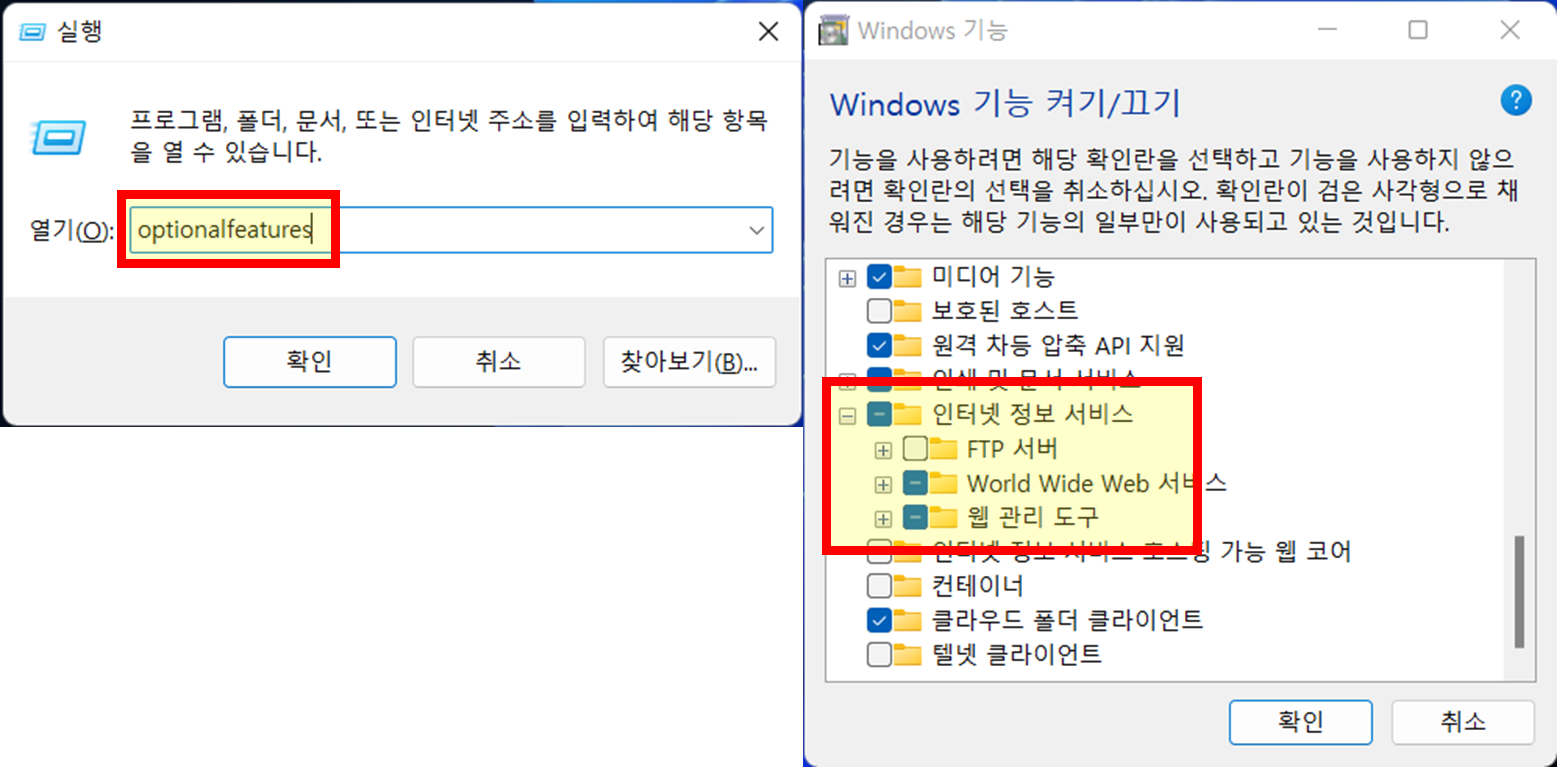Expand the World Wide Web 서비스 node

pos(883,484)
